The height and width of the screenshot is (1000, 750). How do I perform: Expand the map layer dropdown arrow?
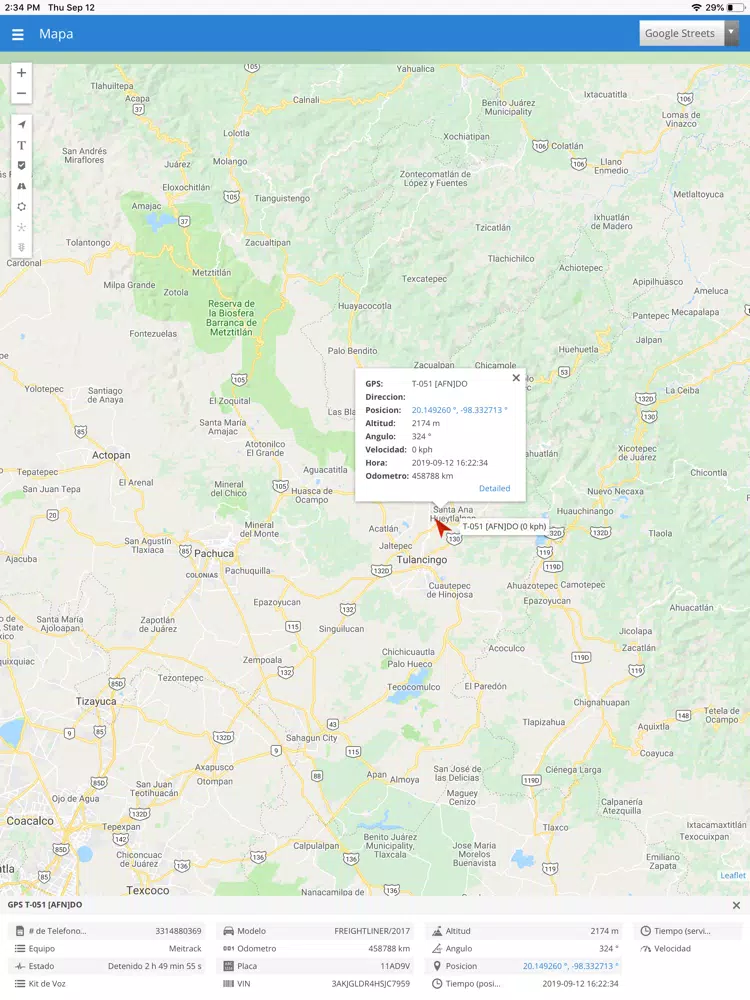(732, 33)
